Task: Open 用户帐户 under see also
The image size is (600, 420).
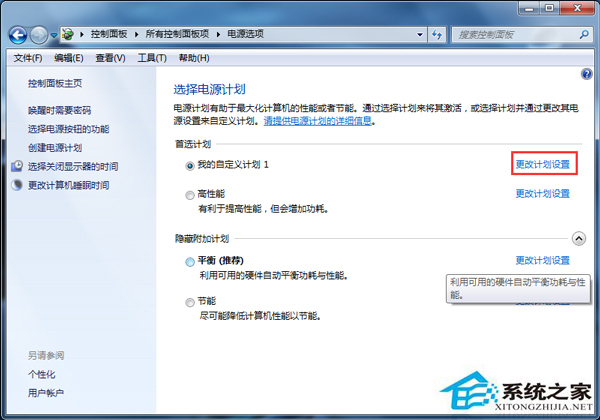Action: [x=46, y=393]
